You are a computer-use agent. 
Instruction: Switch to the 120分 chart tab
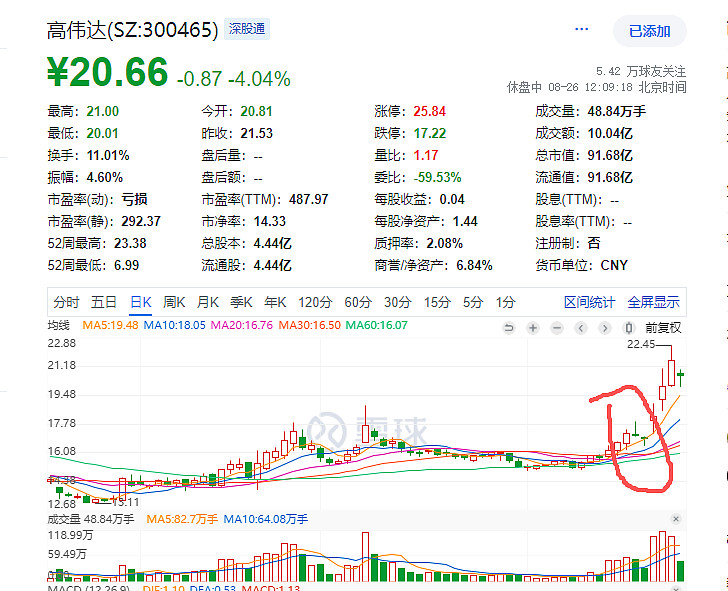tap(315, 303)
